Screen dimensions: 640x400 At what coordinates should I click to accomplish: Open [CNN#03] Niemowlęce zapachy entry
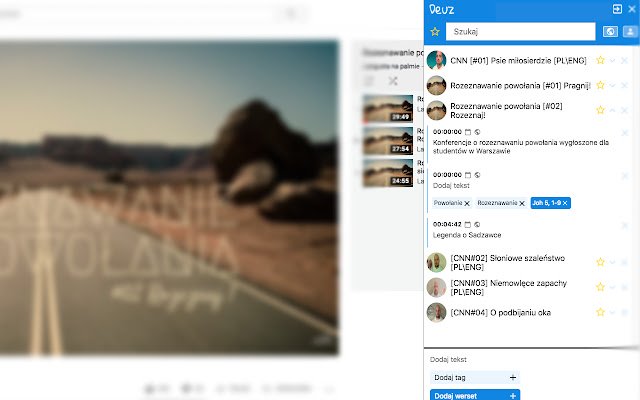509,287
